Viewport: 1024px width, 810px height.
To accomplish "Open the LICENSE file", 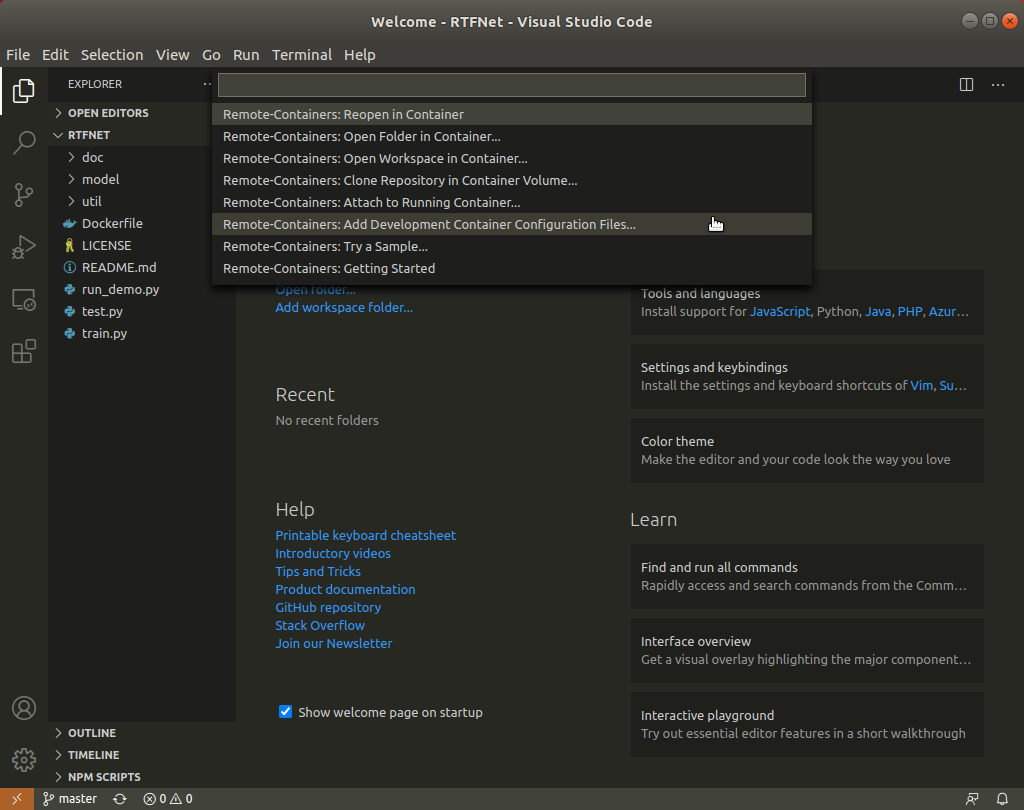I will tap(142, 246).
